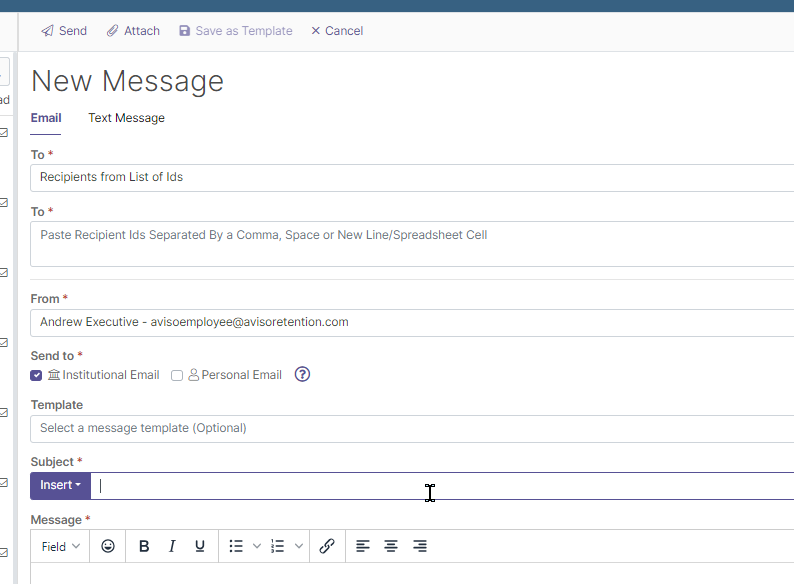
Task: Toggle underline formatting
Action: pos(200,546)
